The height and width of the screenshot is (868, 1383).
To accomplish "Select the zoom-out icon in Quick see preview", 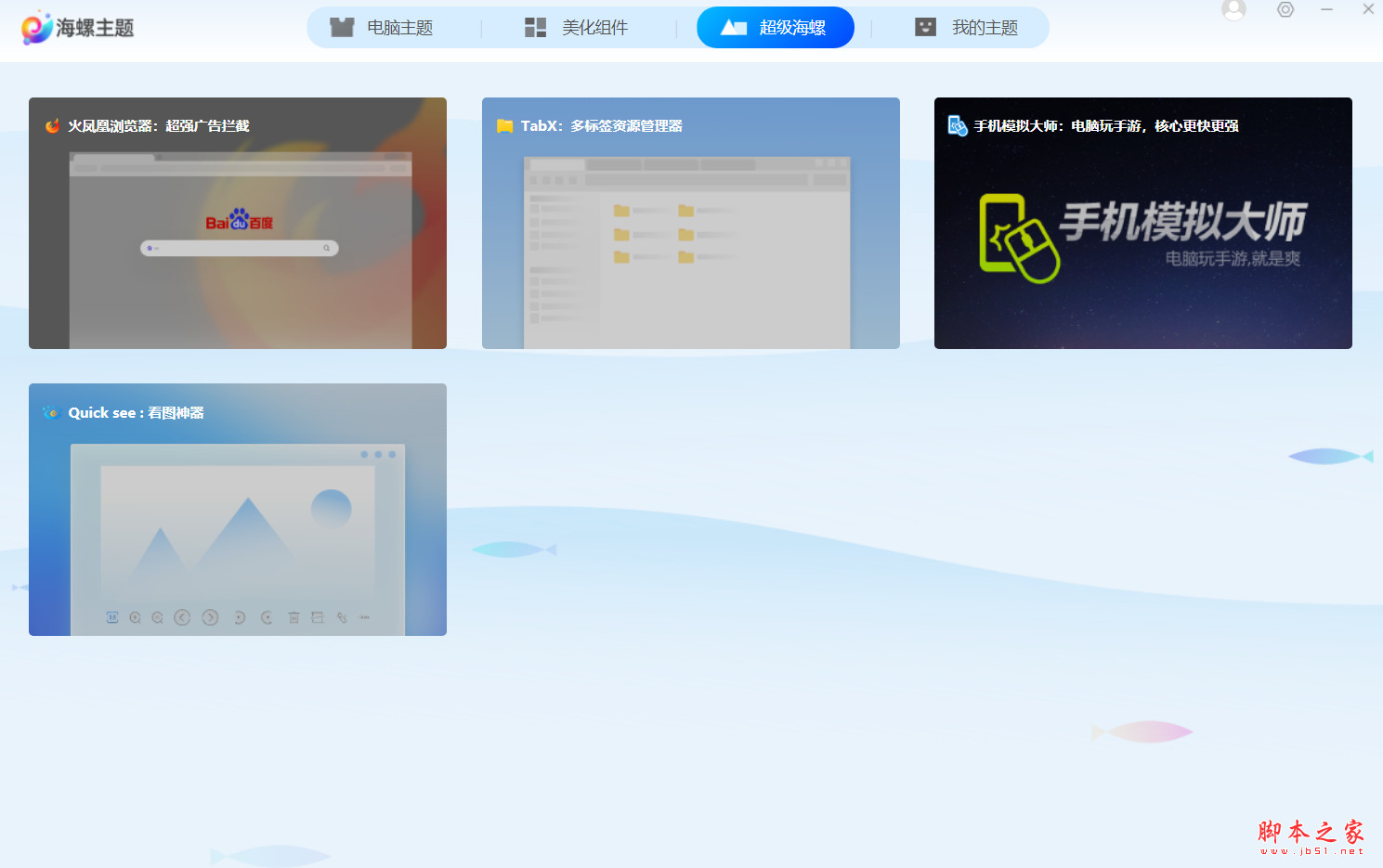I will coord(158,616).
